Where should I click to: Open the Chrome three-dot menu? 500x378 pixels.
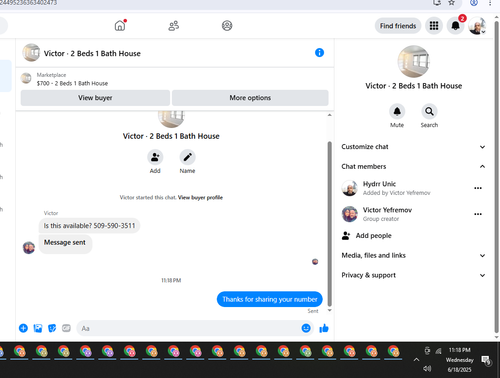coord(490,3)
